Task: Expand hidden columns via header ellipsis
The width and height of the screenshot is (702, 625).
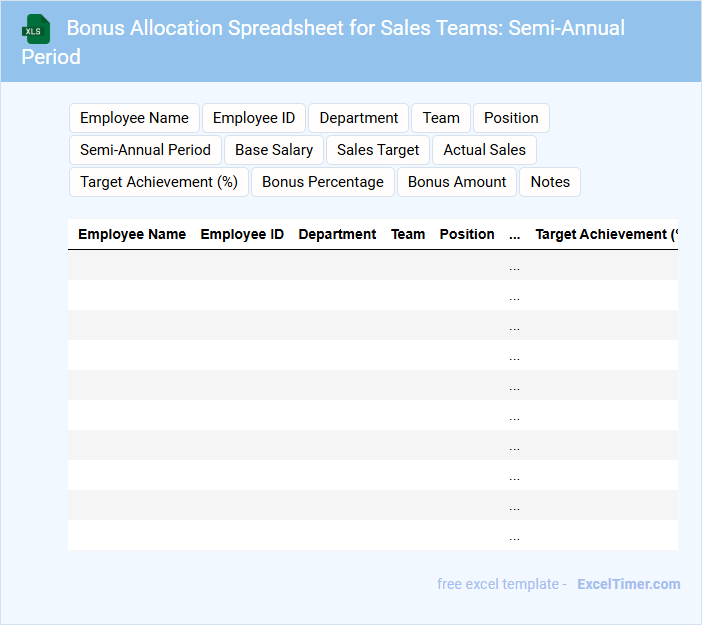Action: tap(514, 234)
